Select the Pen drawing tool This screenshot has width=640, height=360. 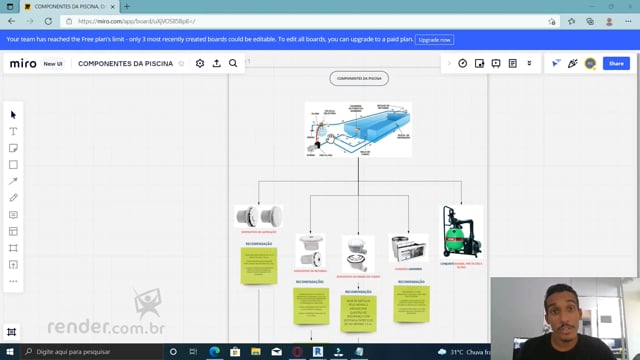point(13,198)
